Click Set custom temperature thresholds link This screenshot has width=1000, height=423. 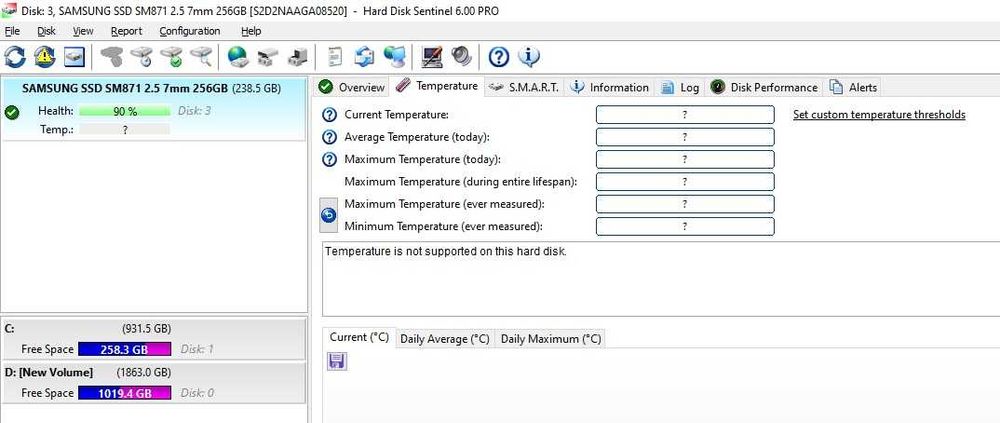[x=879, y=115]
